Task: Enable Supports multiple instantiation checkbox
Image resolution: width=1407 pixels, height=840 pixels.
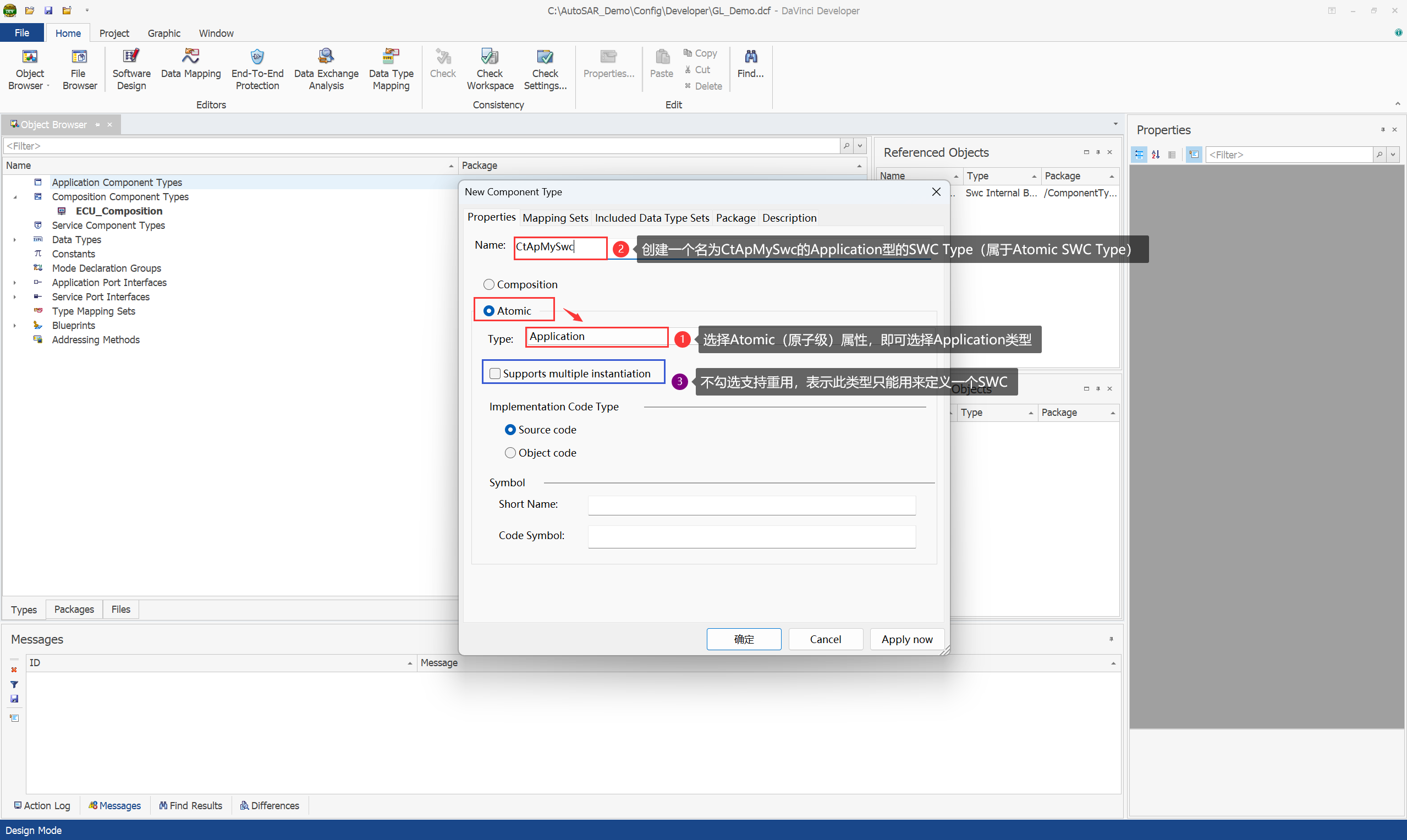Action: [494, 374]
